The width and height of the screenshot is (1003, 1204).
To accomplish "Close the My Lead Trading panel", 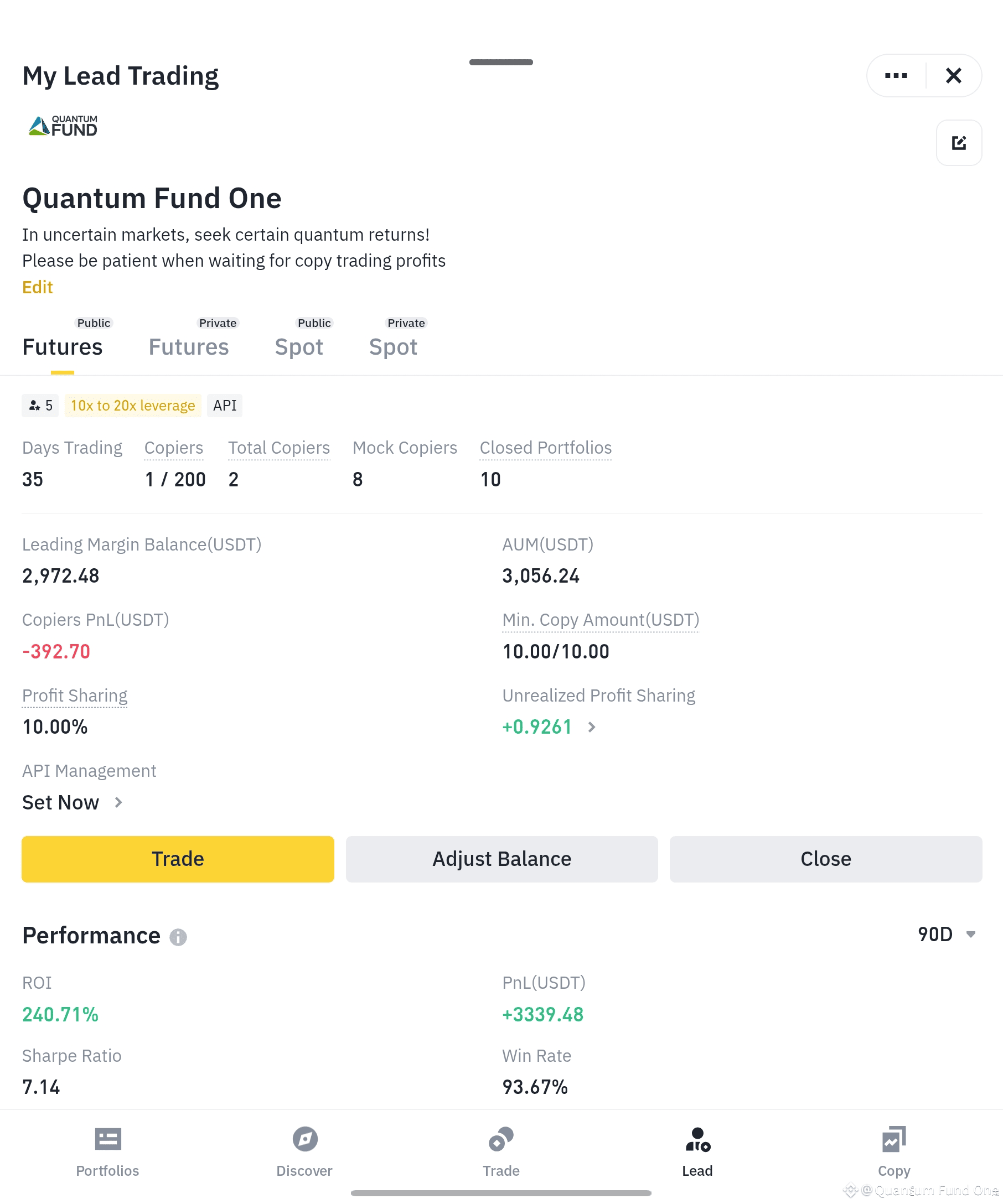I will 953,76.
